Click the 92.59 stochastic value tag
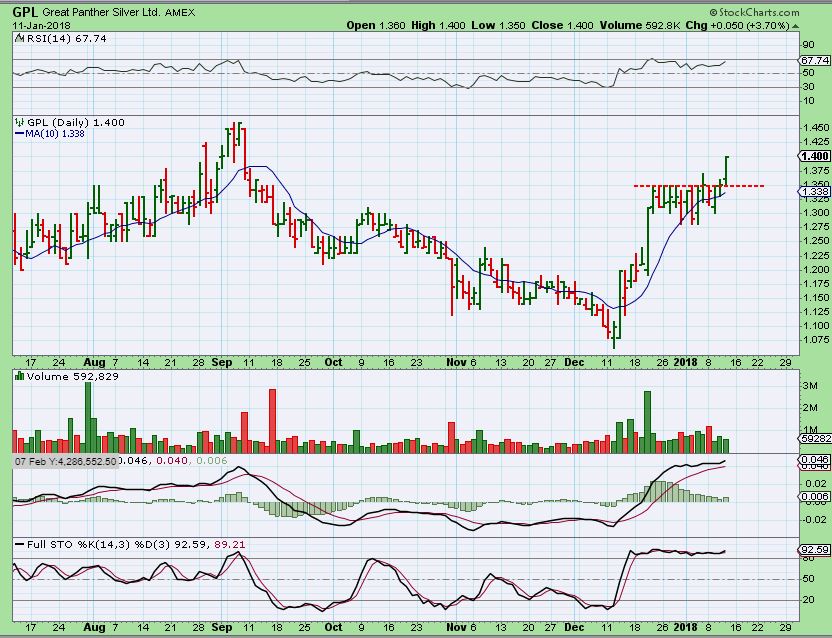832x638 pixels. point(814,550)
